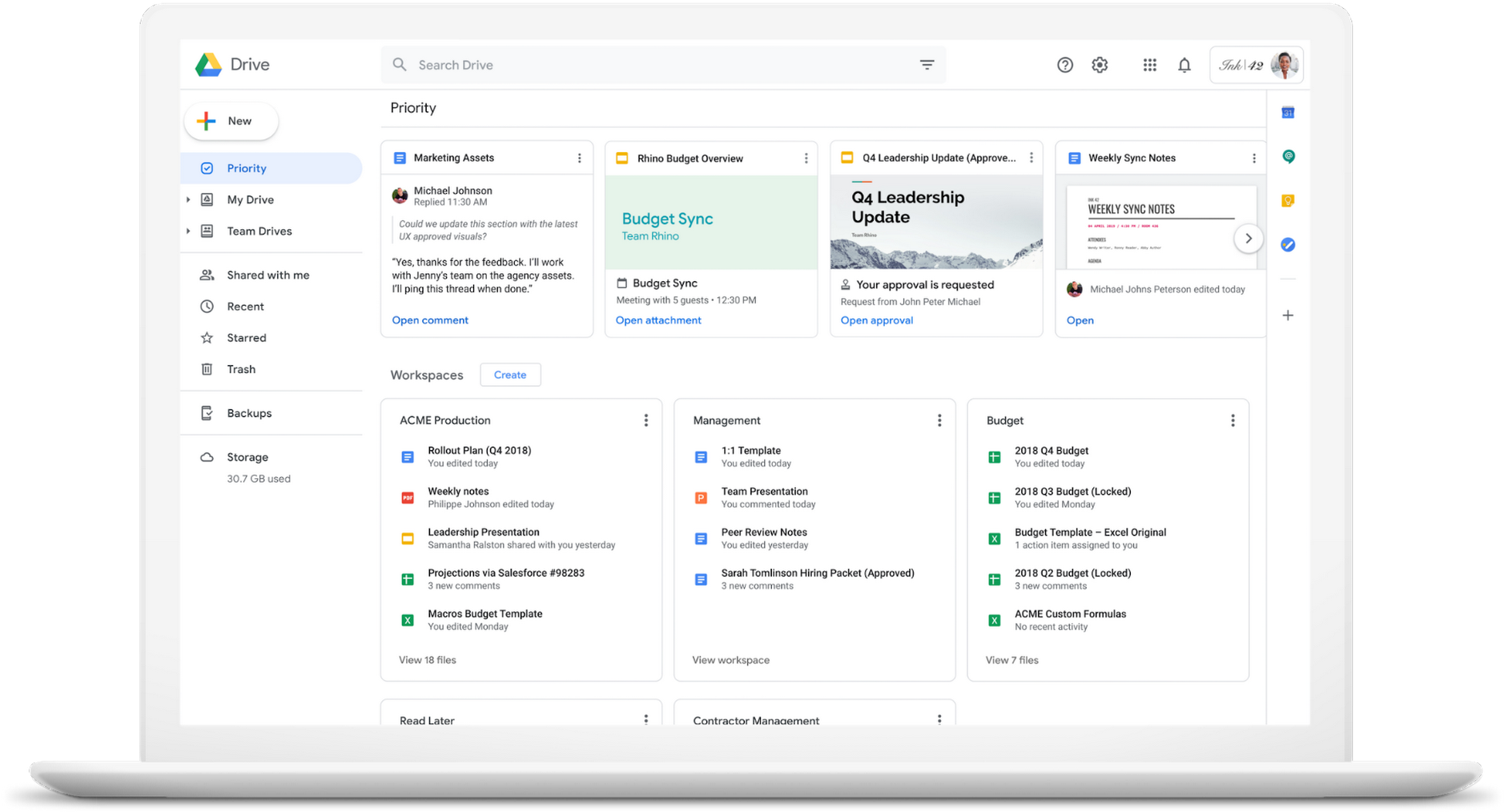Click 1:1 Template doc icon
1504x812 pixels.
click(701, 457)
